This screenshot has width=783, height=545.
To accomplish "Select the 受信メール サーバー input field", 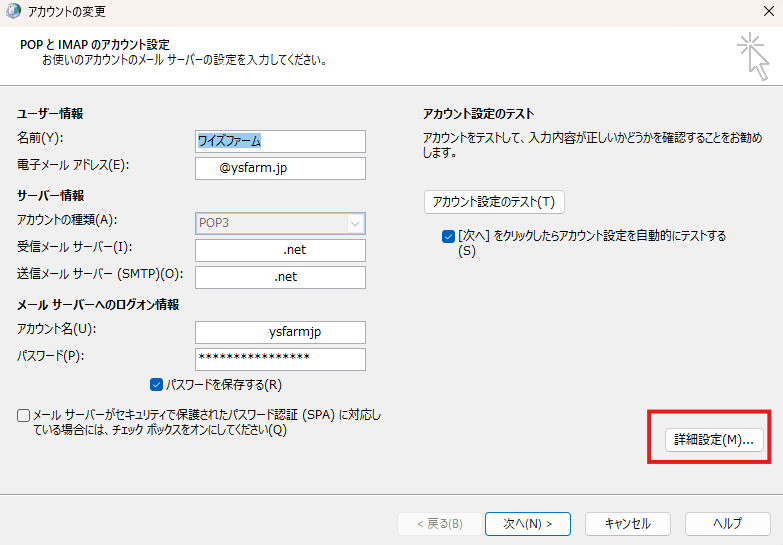I will (281, 250).
